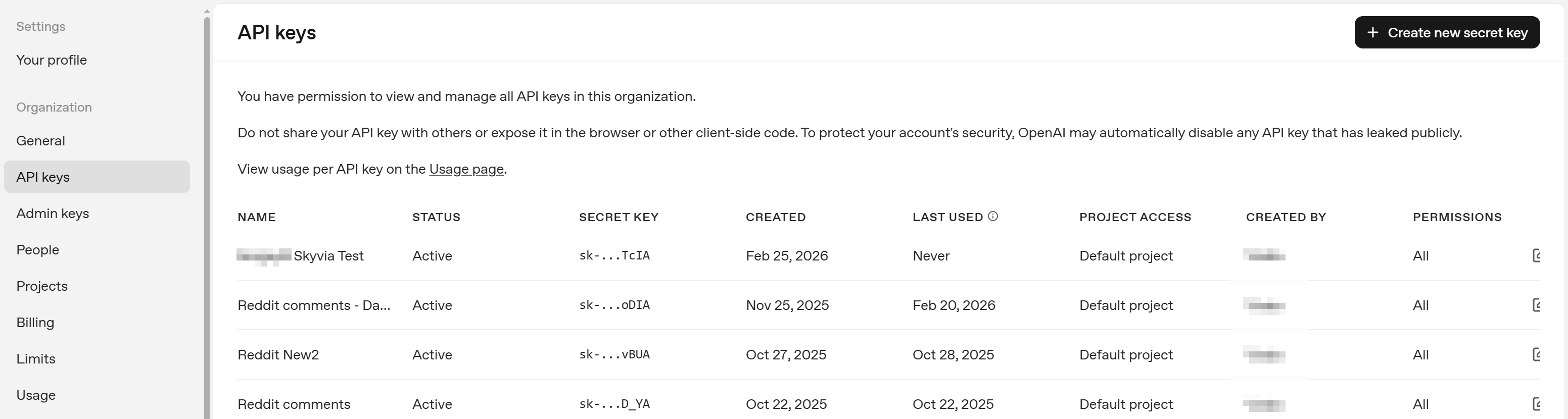Navigate to People page
The width and height of the screenshot is (1568, 419).
pyautogui.click(x=38, y=250)
